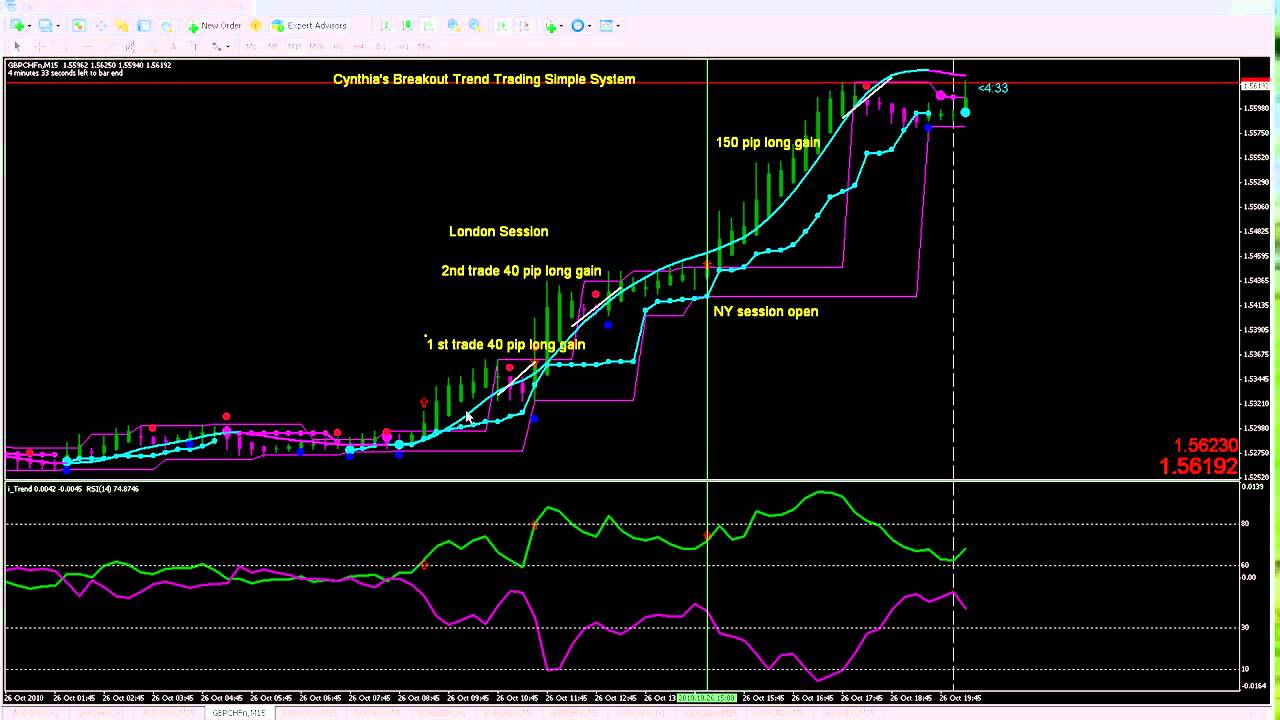The height and width of the screenshot is (720, 1280).
Task: Toggle the Terminal panel icon
Action: (x=144, y=26)
